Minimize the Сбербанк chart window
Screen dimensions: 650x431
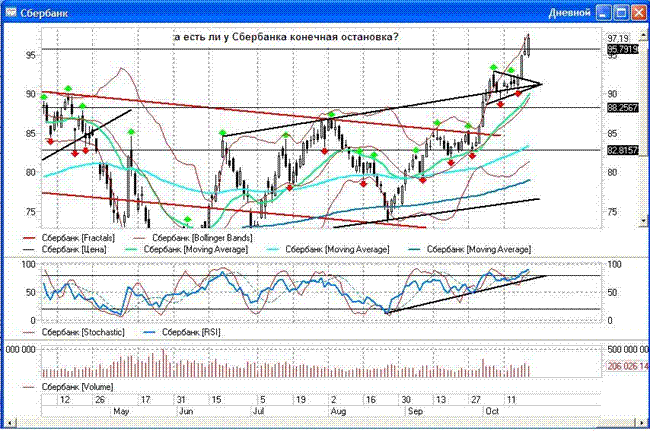point(604,12)
